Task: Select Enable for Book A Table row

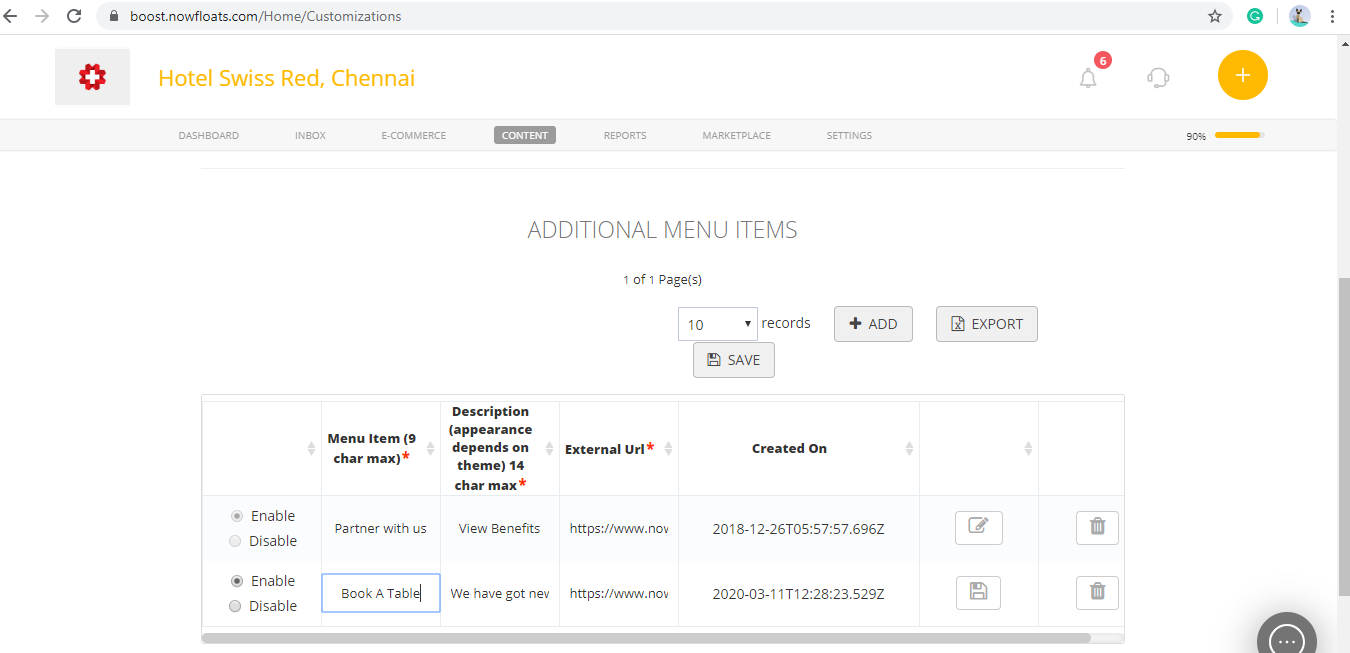Action: tap(236, 581)
